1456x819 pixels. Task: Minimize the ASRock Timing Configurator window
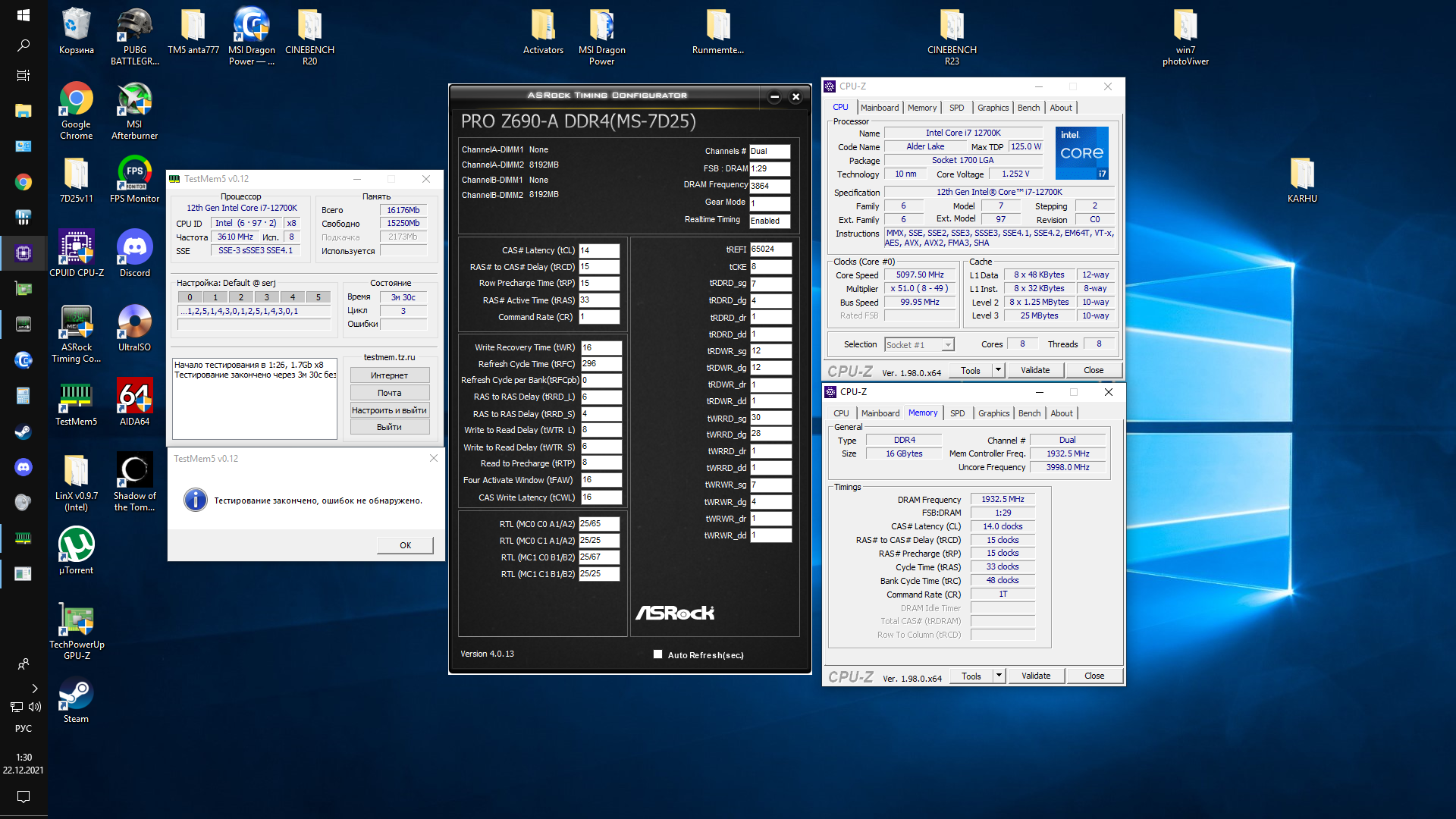(774, 96)
